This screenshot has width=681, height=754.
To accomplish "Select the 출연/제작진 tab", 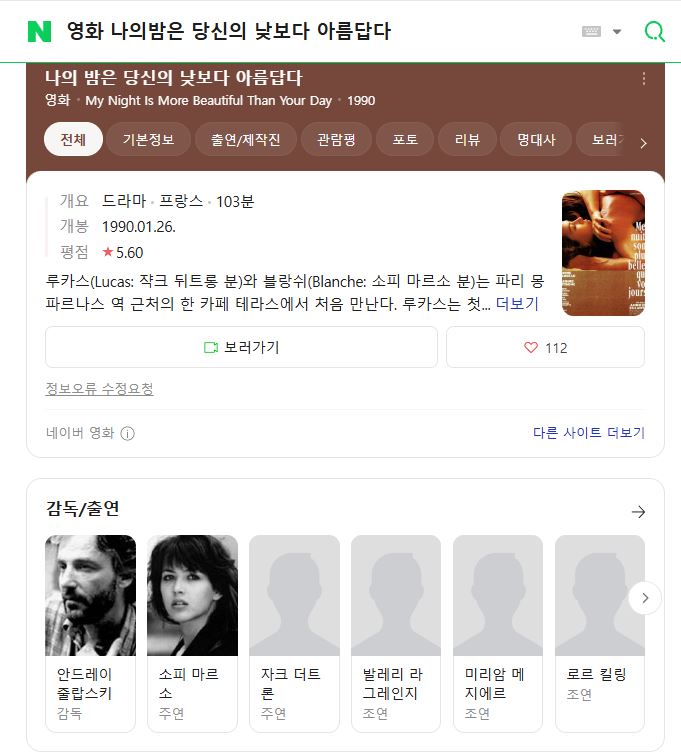I will point(245,139).
